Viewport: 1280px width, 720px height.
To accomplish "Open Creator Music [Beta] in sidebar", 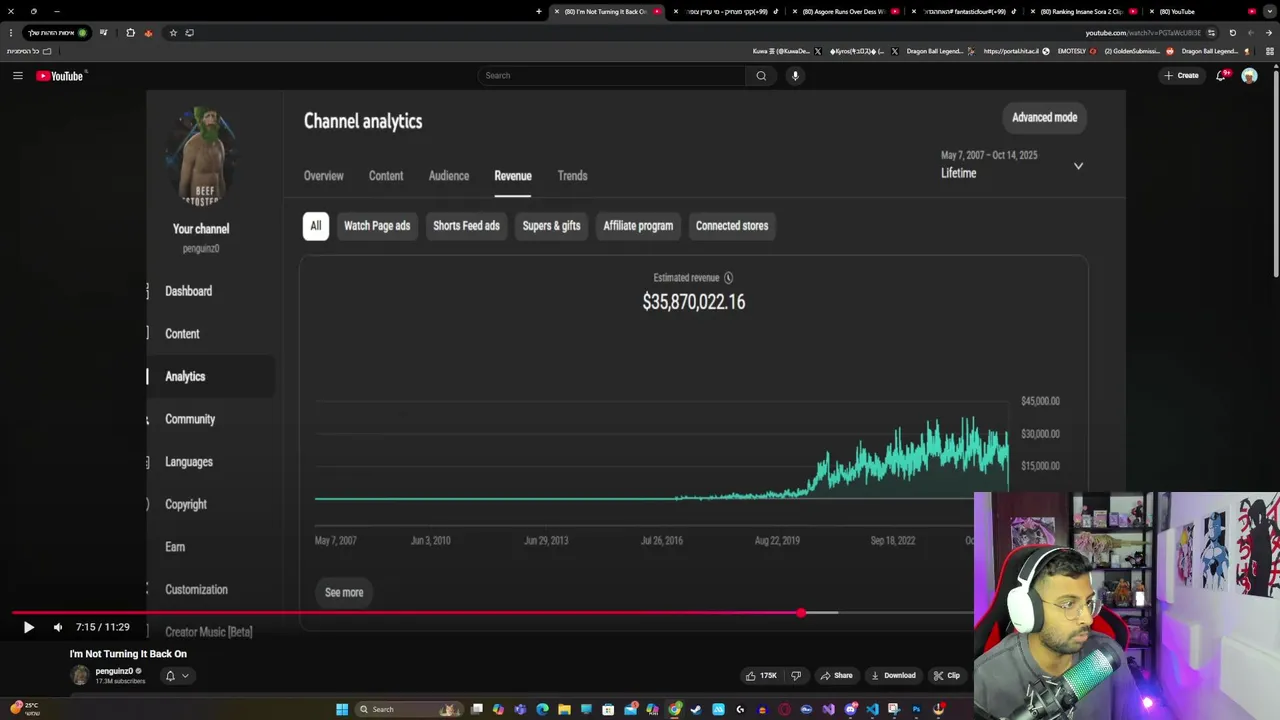I will coord(208,632).
